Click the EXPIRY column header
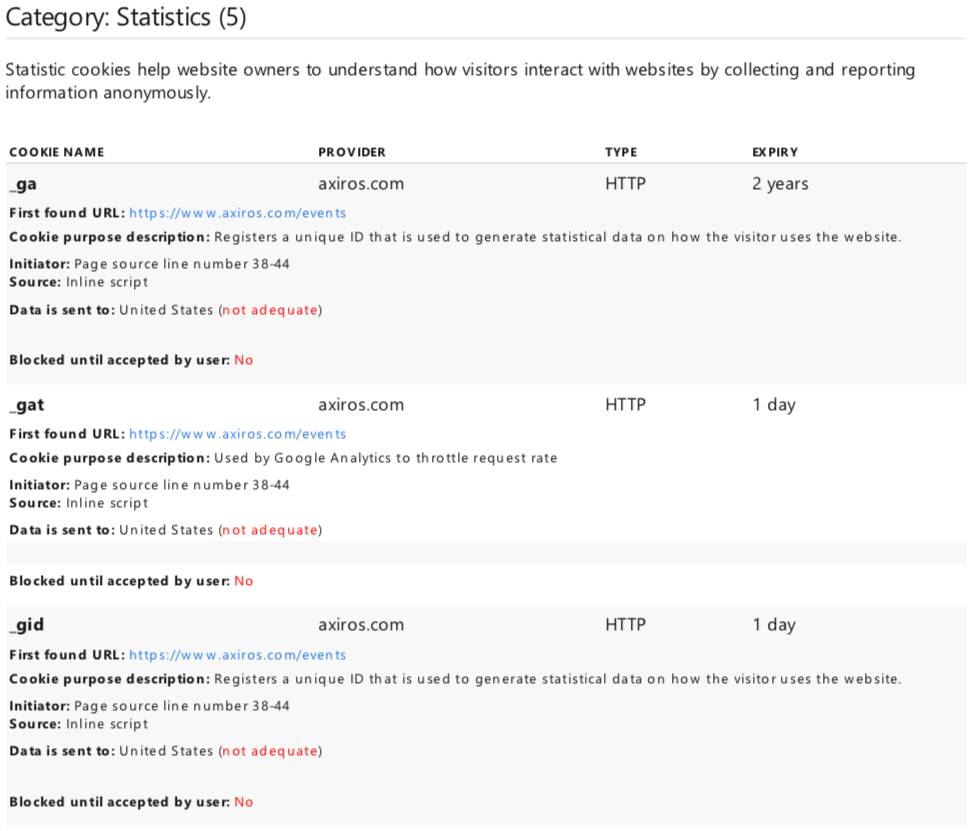Viewport: 974px width, 831px height. pyautogui.click(x=775, y=152)
